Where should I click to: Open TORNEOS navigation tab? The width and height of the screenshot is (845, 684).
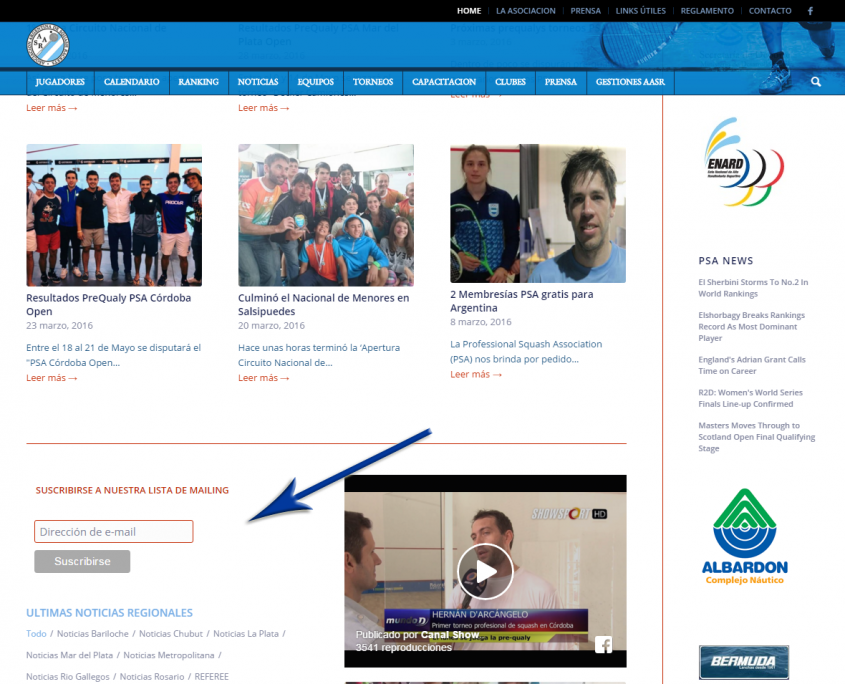373,82
